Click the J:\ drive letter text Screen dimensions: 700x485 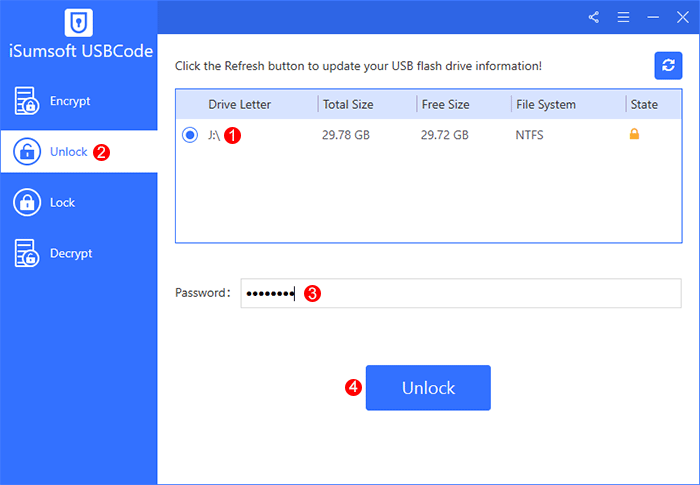point(214,135)
